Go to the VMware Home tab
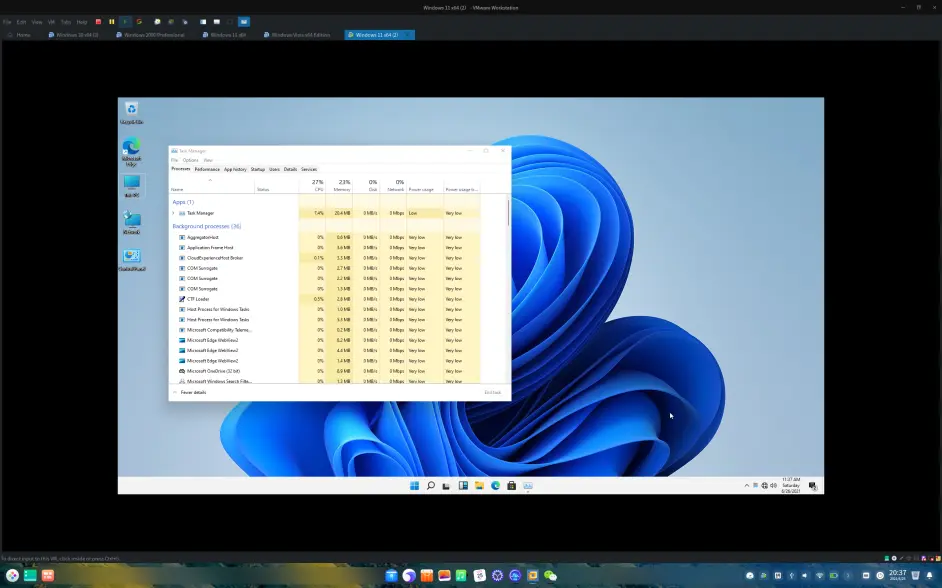Viewport: 942px width, 588px height. 19,35
